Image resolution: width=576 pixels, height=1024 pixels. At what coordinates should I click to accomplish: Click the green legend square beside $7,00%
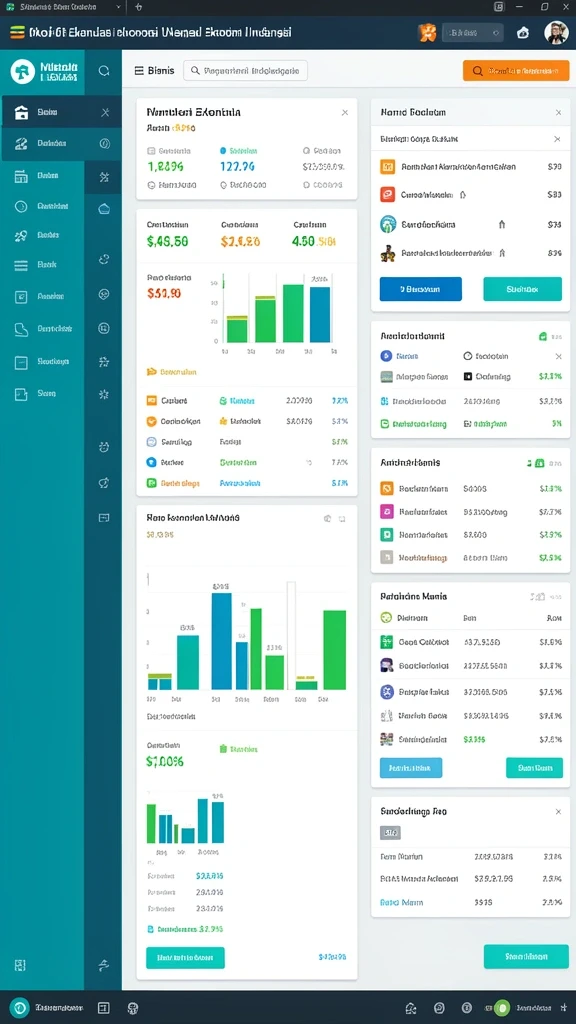click(x=223, y=749)
